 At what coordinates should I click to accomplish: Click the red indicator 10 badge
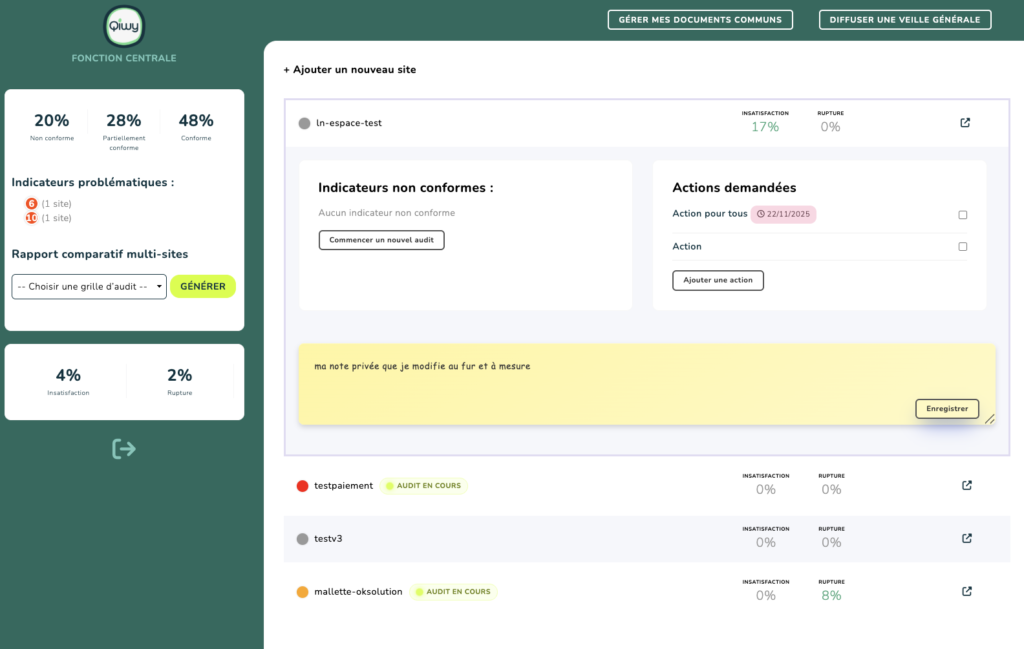31,218
